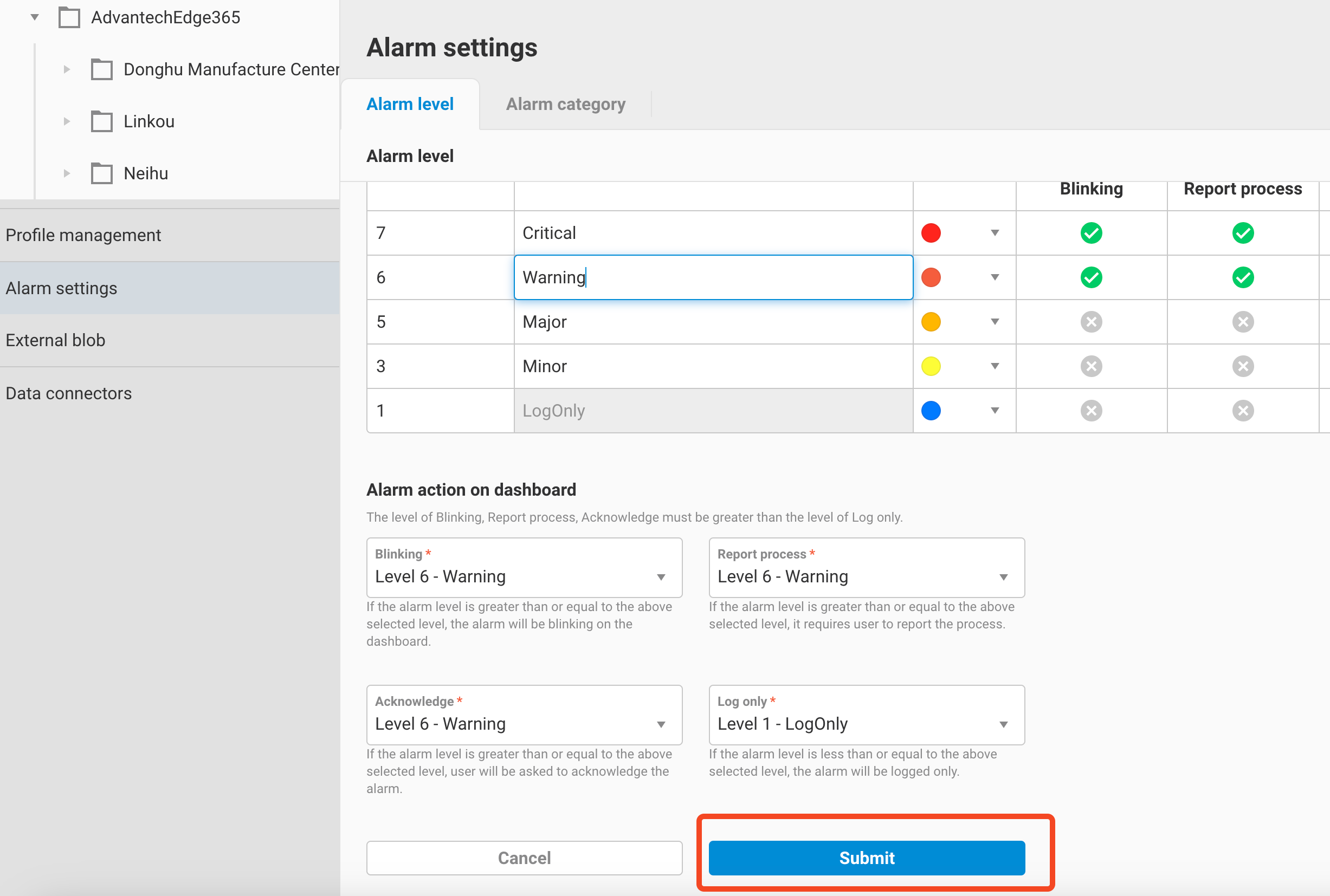The image size is (1330, 896).
Task: Open Data connectors in the sidebar
Action: coord(69,393)
